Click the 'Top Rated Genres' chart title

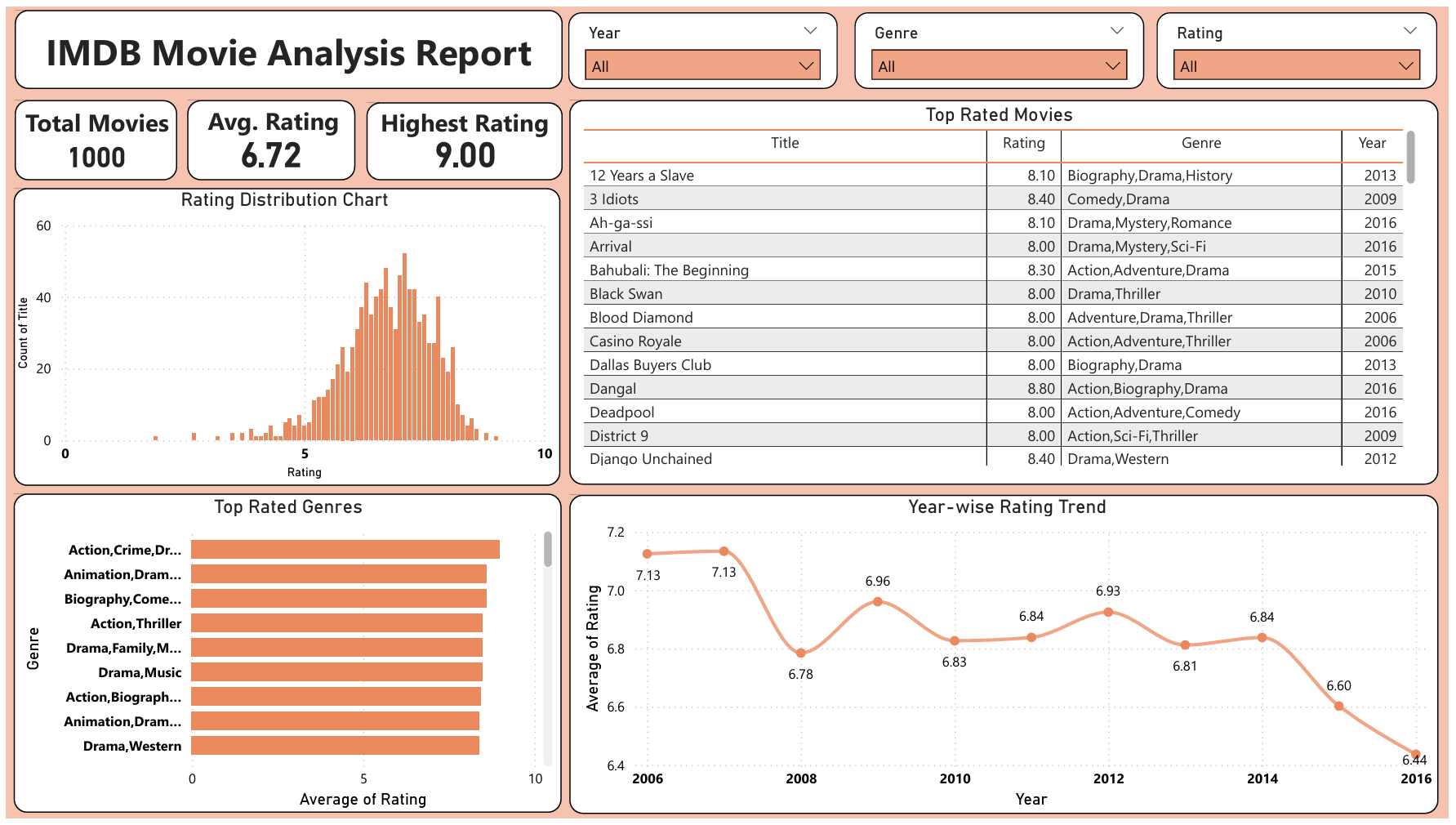tap(288, 507)
